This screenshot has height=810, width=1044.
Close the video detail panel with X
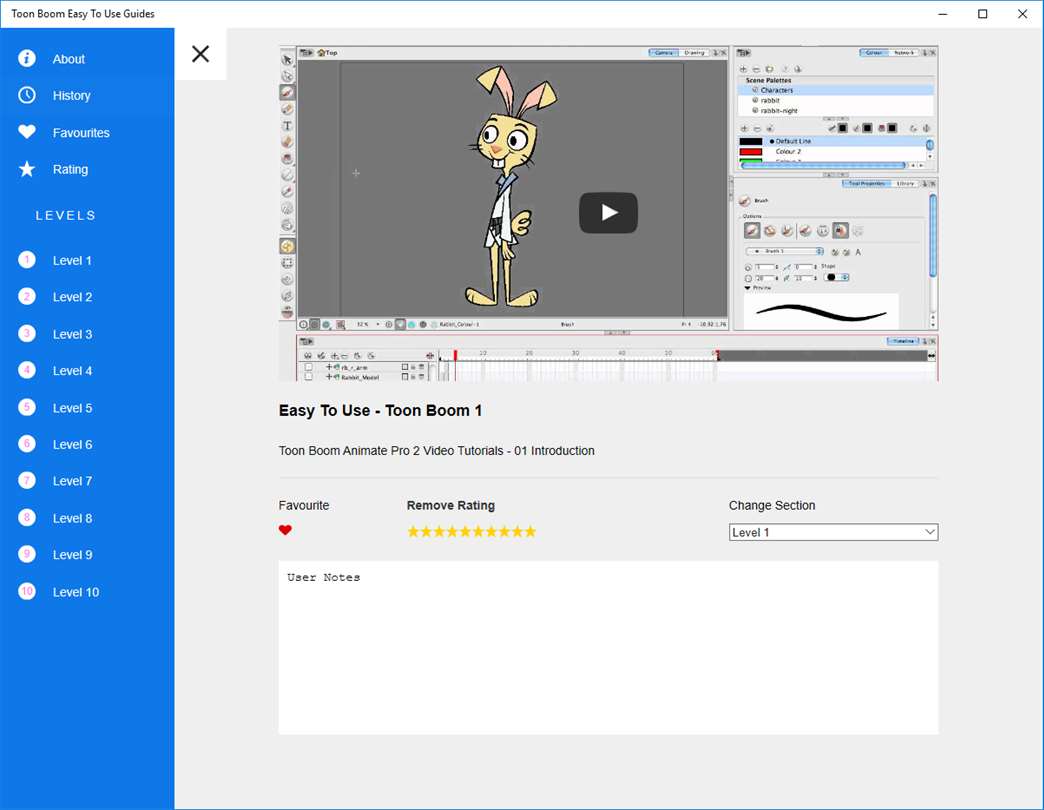point(200,54)
